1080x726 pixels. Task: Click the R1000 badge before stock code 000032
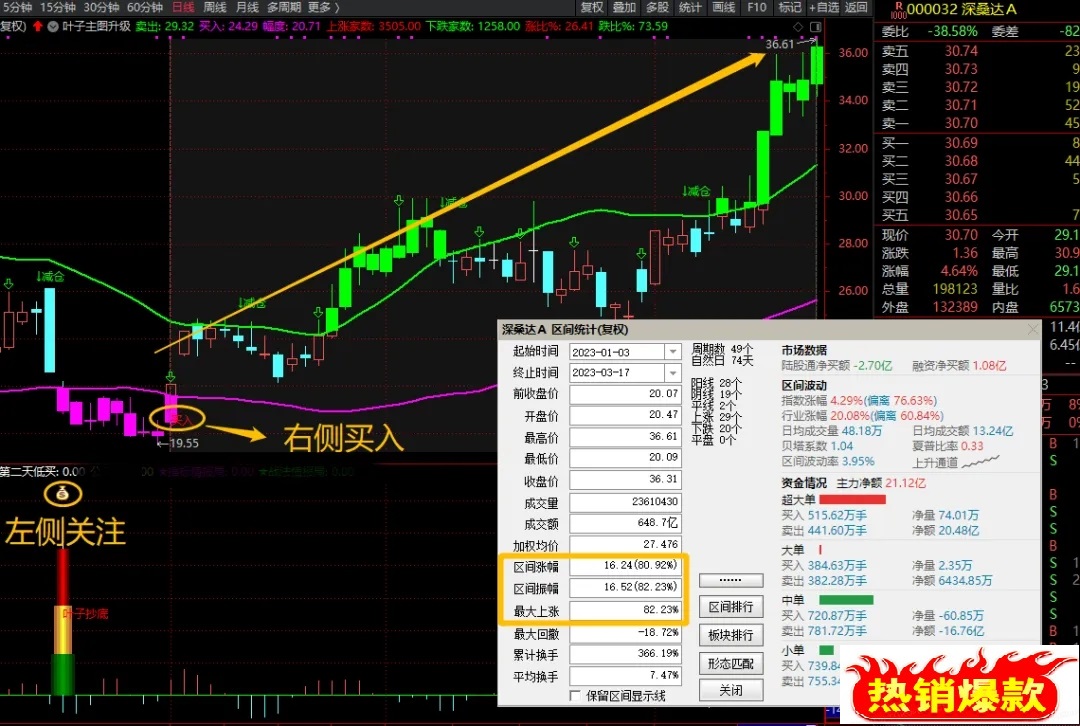click(897, 10)
